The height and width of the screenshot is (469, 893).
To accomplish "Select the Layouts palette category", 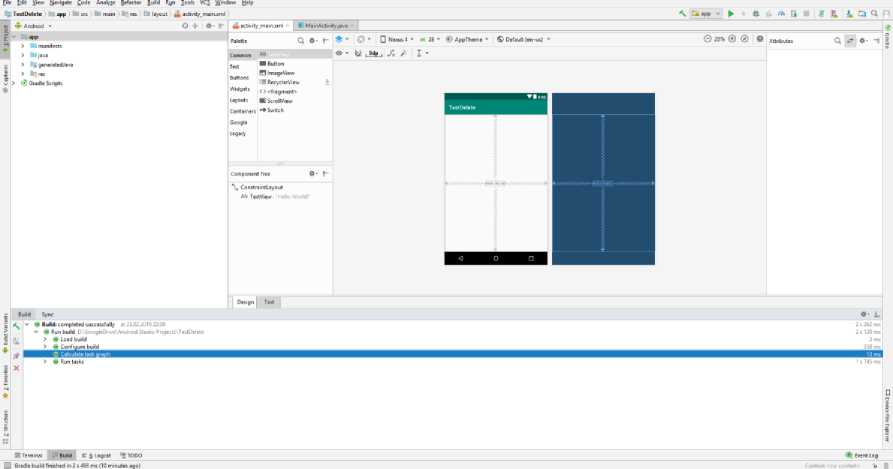I will [x=239, y=100].
